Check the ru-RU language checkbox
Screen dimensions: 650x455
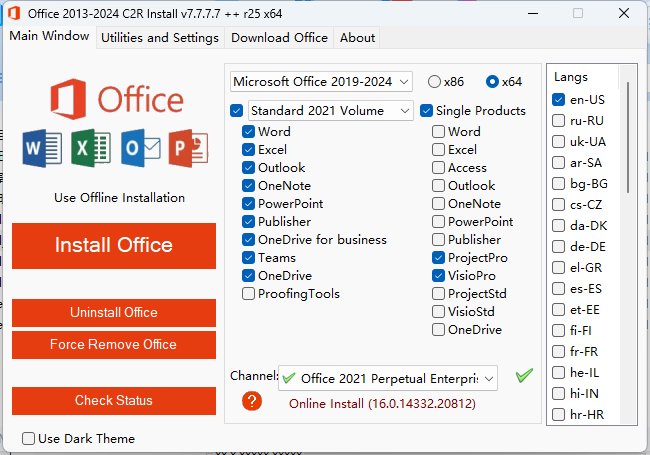click(559, 121)
